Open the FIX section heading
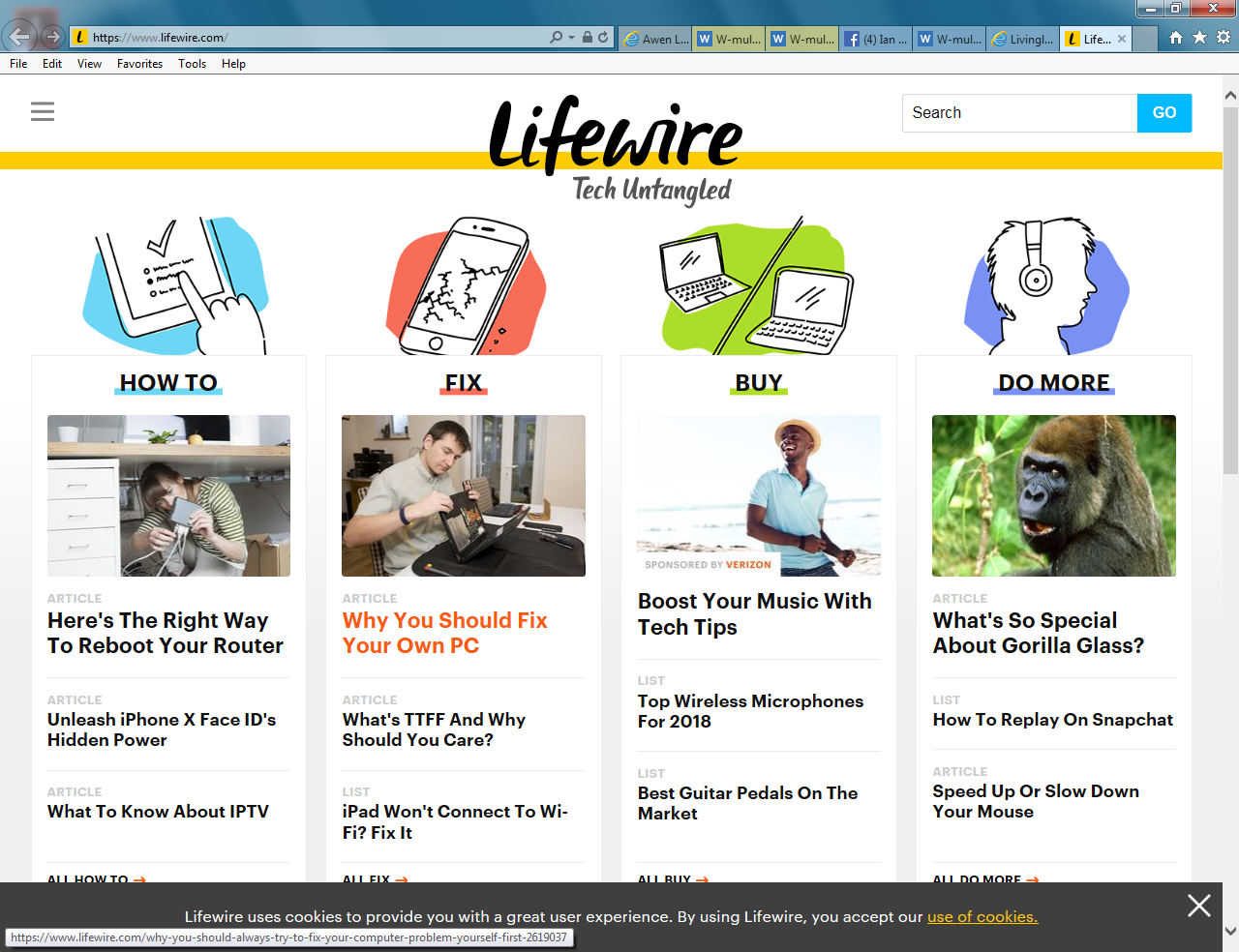The width and height of the screenshot is (1239, 952). pyautogui.click(x=464, y=383)
